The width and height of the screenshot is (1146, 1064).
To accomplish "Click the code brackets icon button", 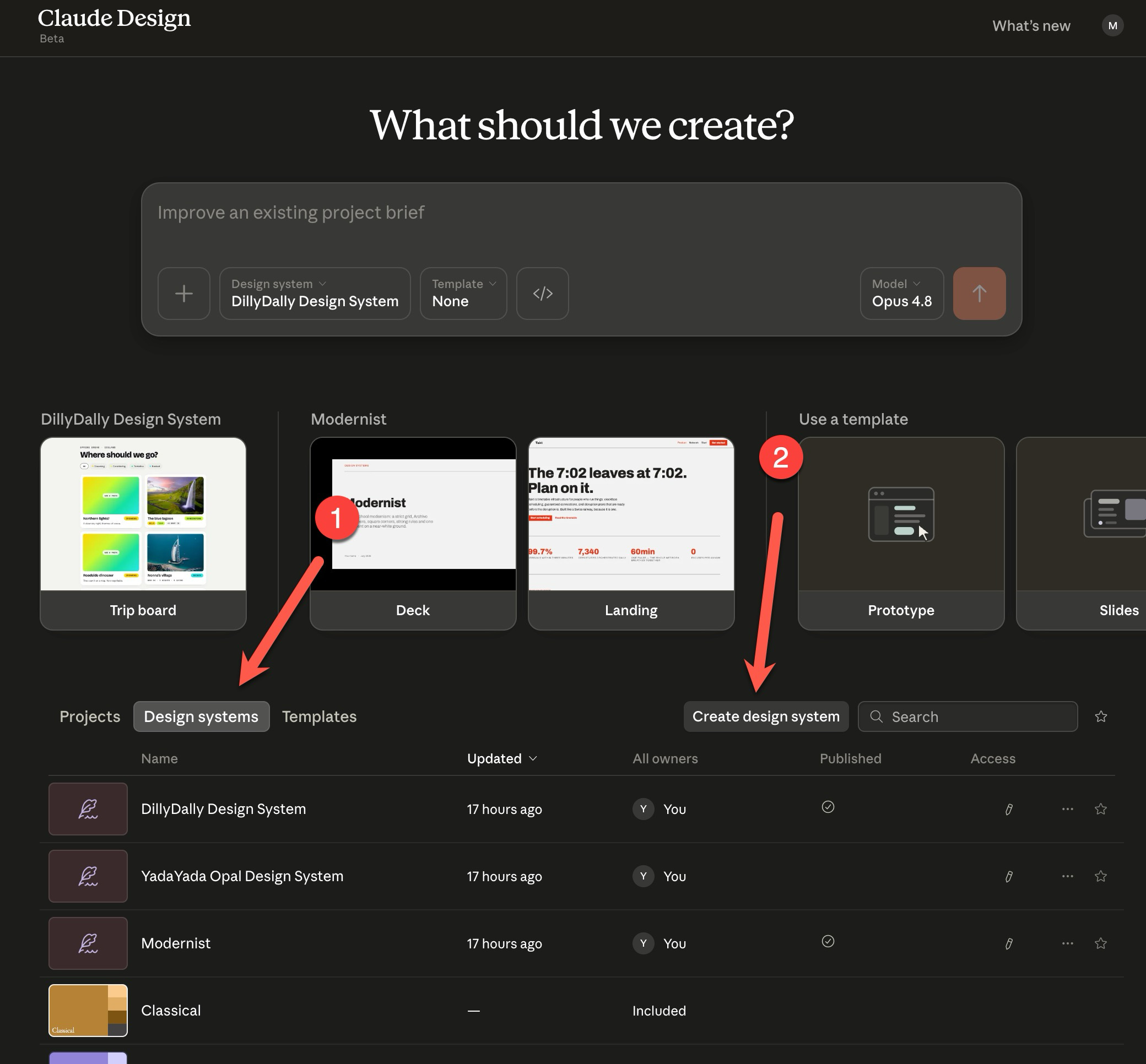I will click(543, 294).
